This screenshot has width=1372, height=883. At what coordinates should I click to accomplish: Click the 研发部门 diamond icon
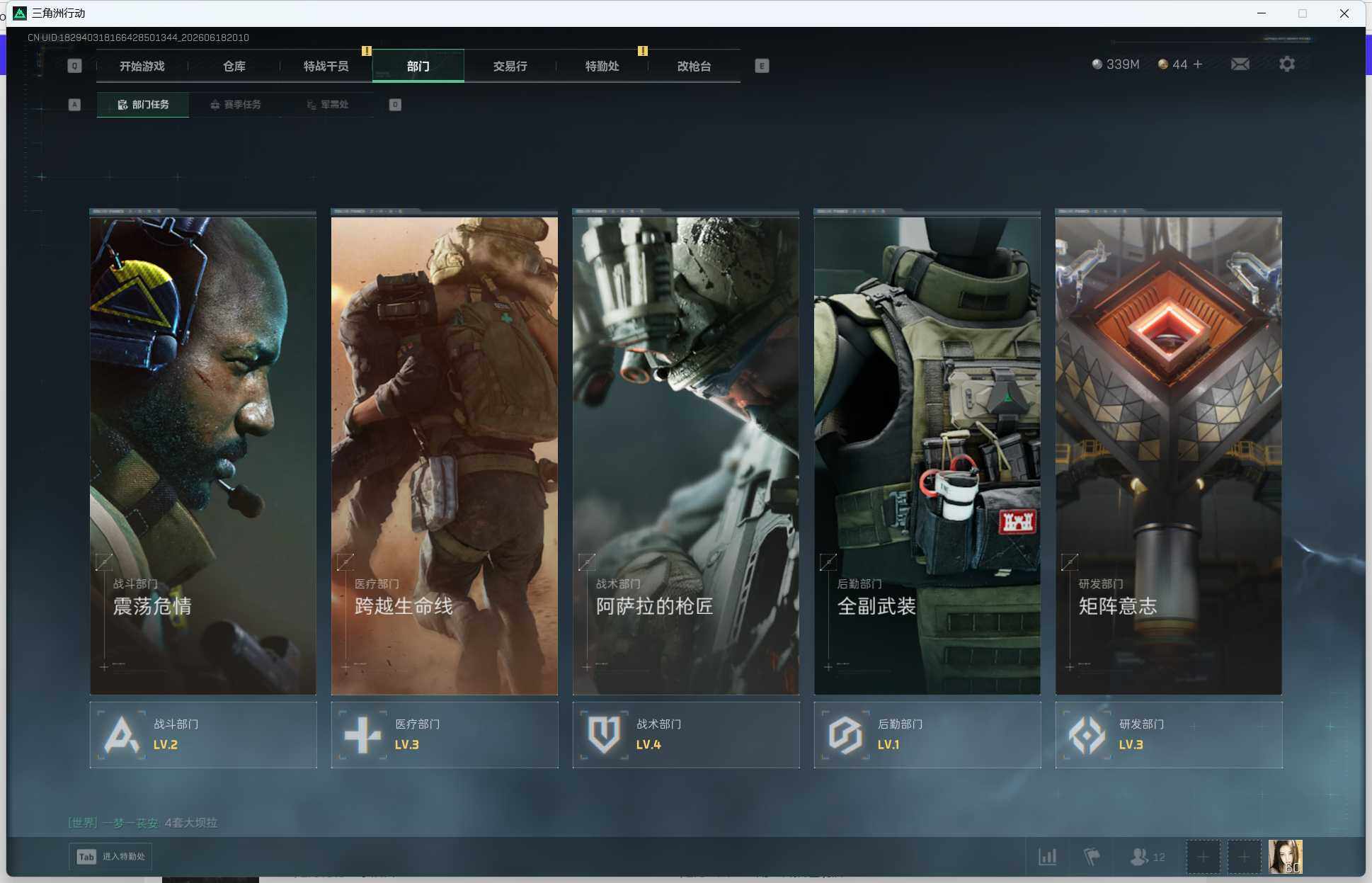(x=1087, y=735)
